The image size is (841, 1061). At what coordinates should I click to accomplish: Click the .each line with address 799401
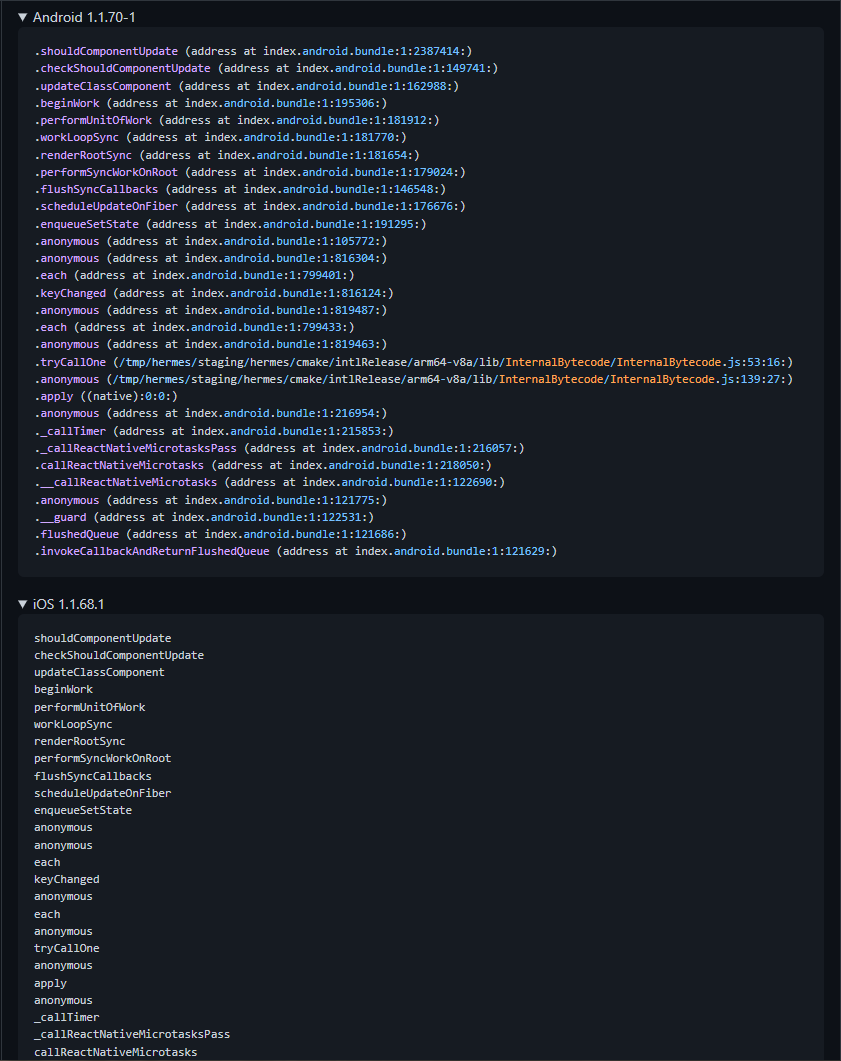tap(195, 275)
